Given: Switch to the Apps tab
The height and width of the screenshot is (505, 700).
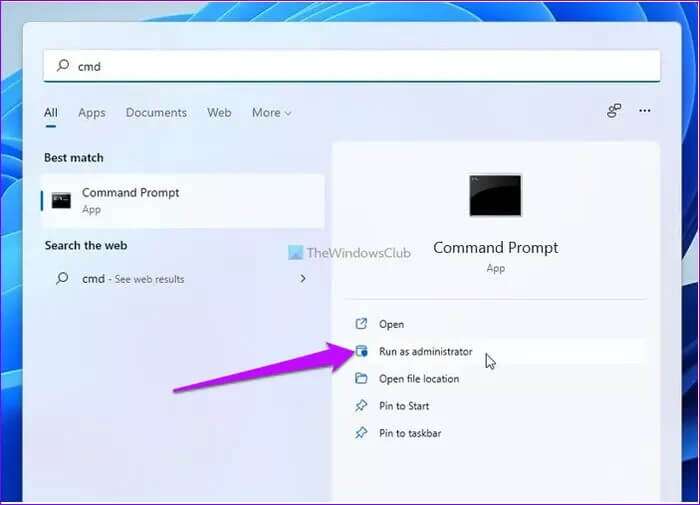Looking at the screenshot, I should click(x=92, y=113).
